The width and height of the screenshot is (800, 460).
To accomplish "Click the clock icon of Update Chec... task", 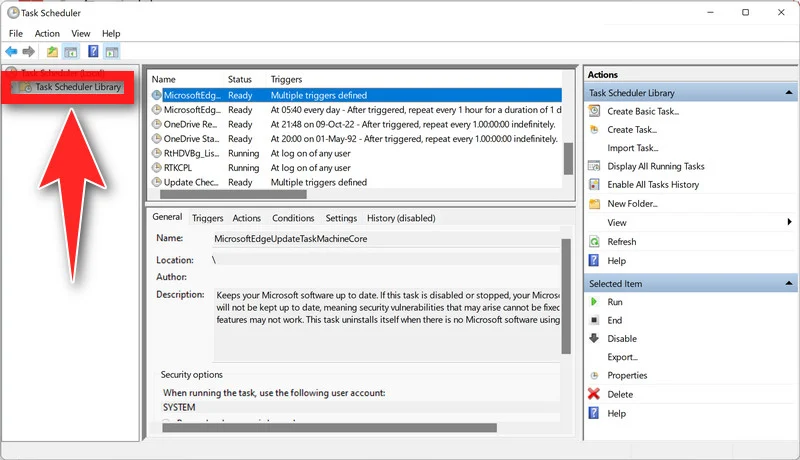I will tap(157, 182).
